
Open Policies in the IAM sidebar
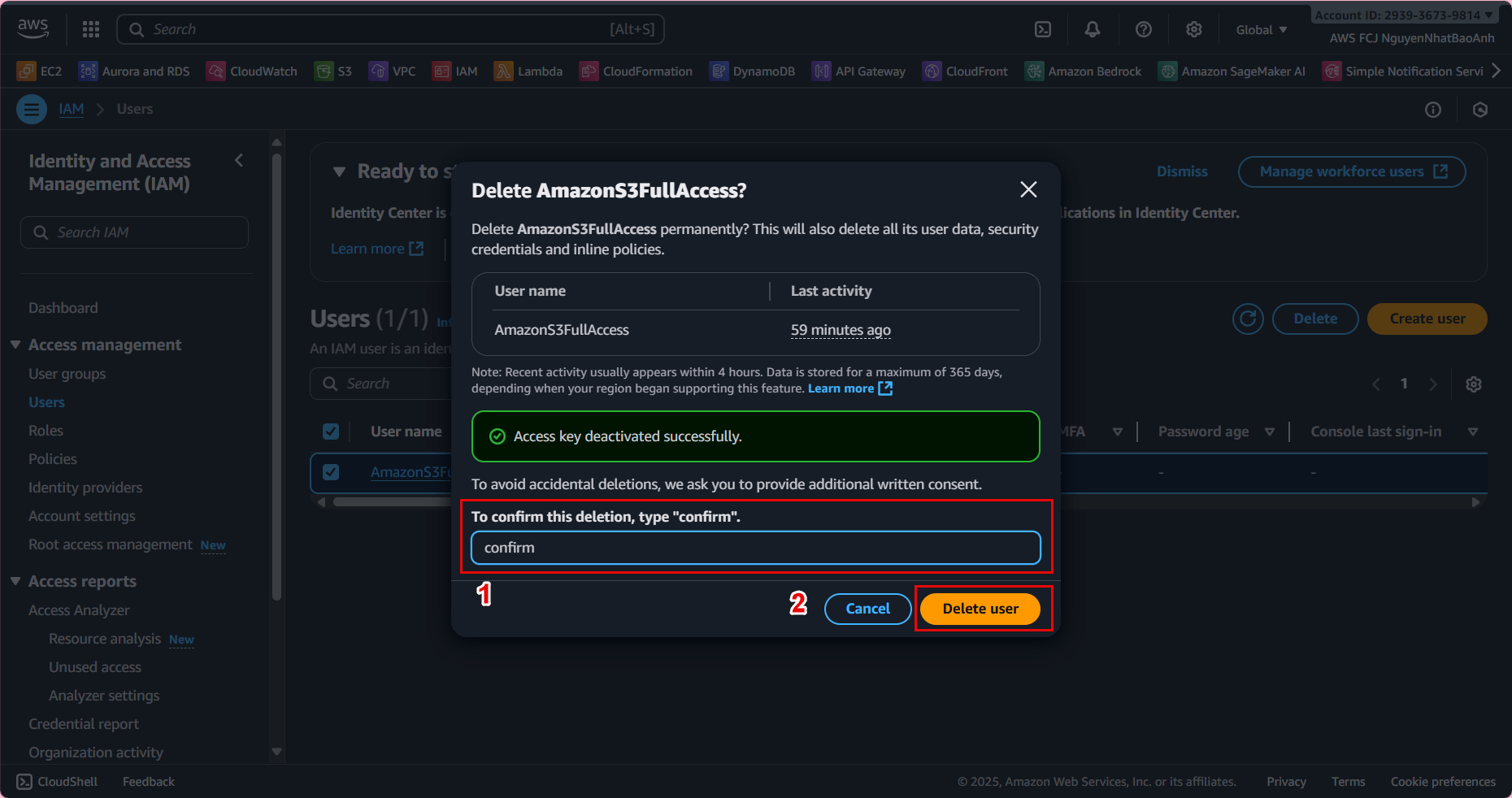pos(53,459)
